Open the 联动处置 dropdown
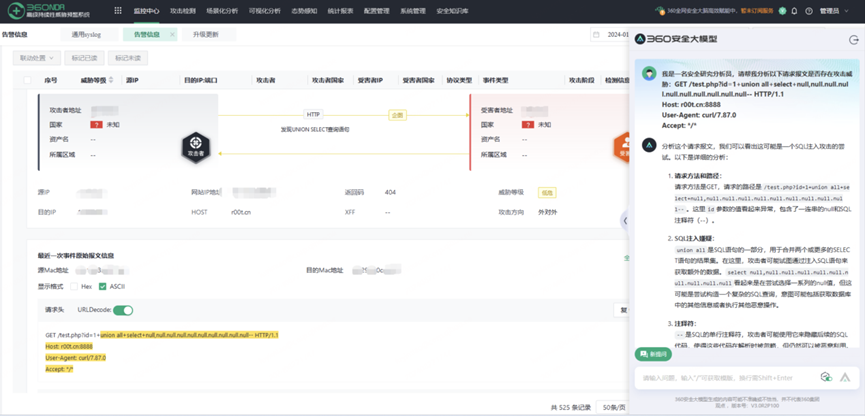 click(38, 58)
